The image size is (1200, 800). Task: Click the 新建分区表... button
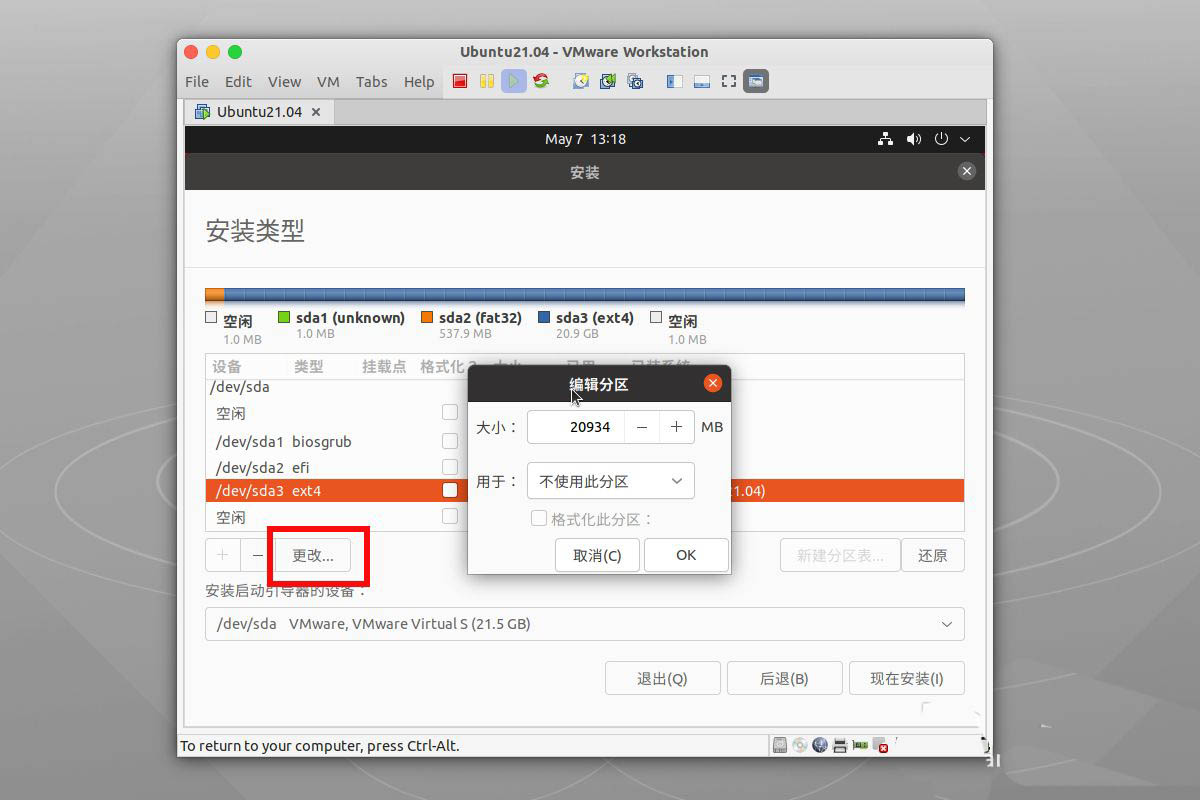pyautogui.click(x=840, y=555)
